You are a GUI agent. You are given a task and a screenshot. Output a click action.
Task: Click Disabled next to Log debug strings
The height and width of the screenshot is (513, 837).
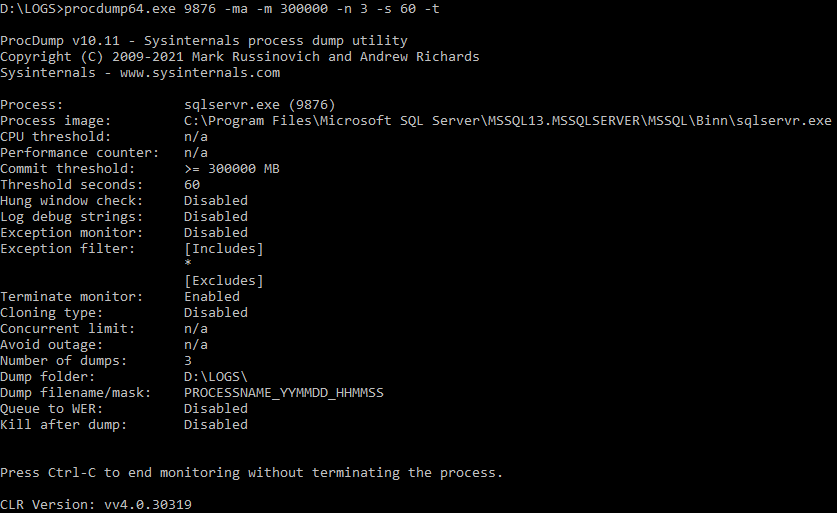tap(216, 217)
